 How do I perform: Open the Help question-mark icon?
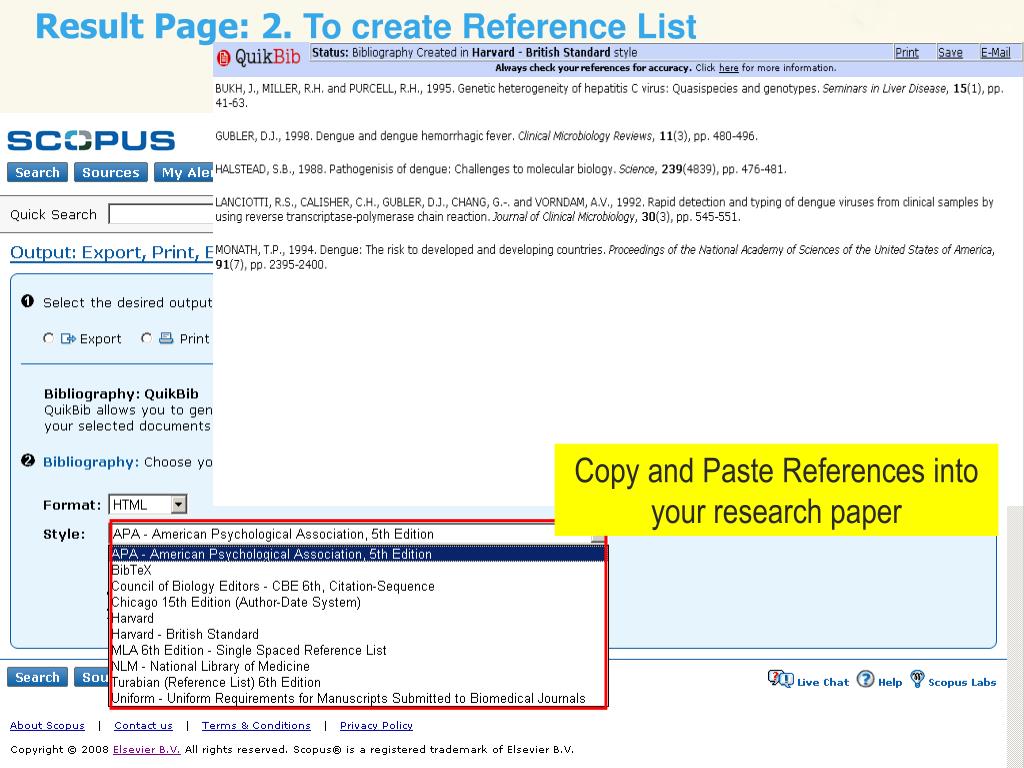[x=865, y=679]
